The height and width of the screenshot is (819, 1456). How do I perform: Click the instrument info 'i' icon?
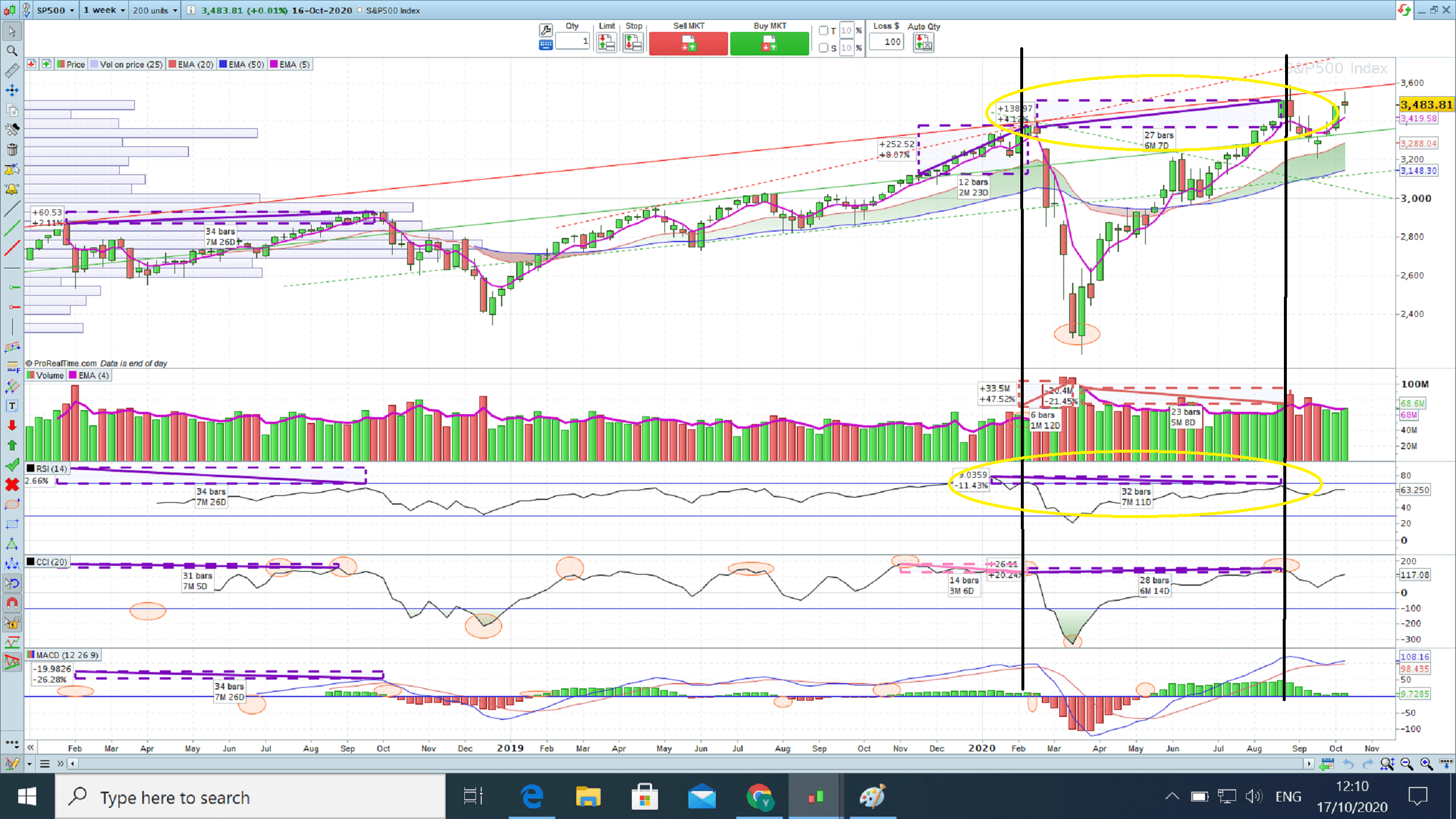coord(191,10)
